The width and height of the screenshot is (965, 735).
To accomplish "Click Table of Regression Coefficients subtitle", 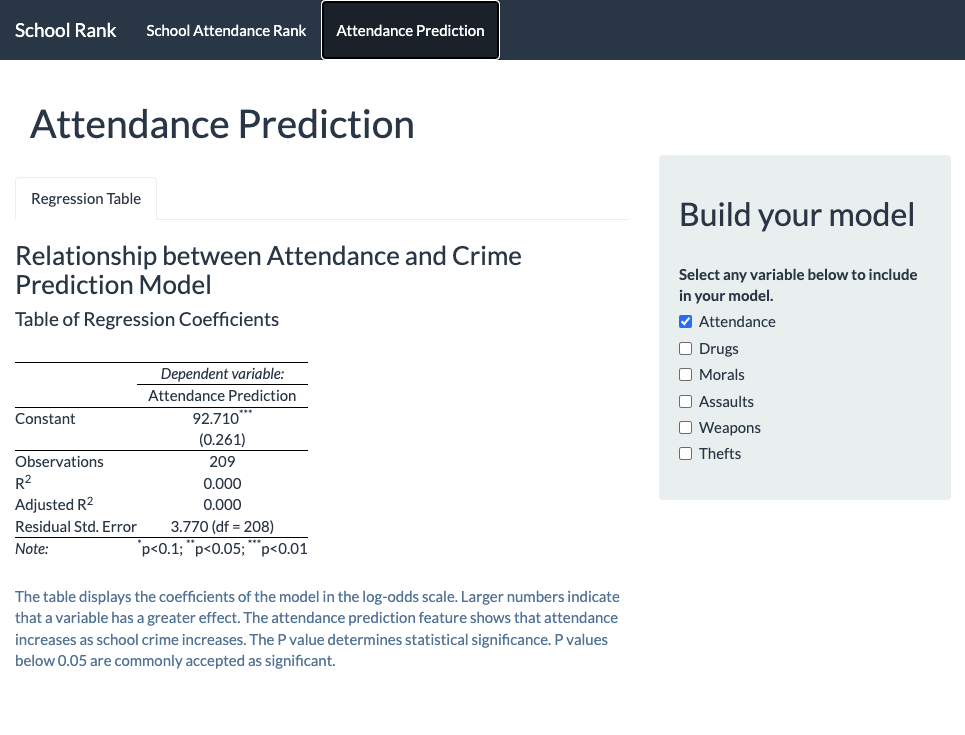I will click(x=147, y=319).
